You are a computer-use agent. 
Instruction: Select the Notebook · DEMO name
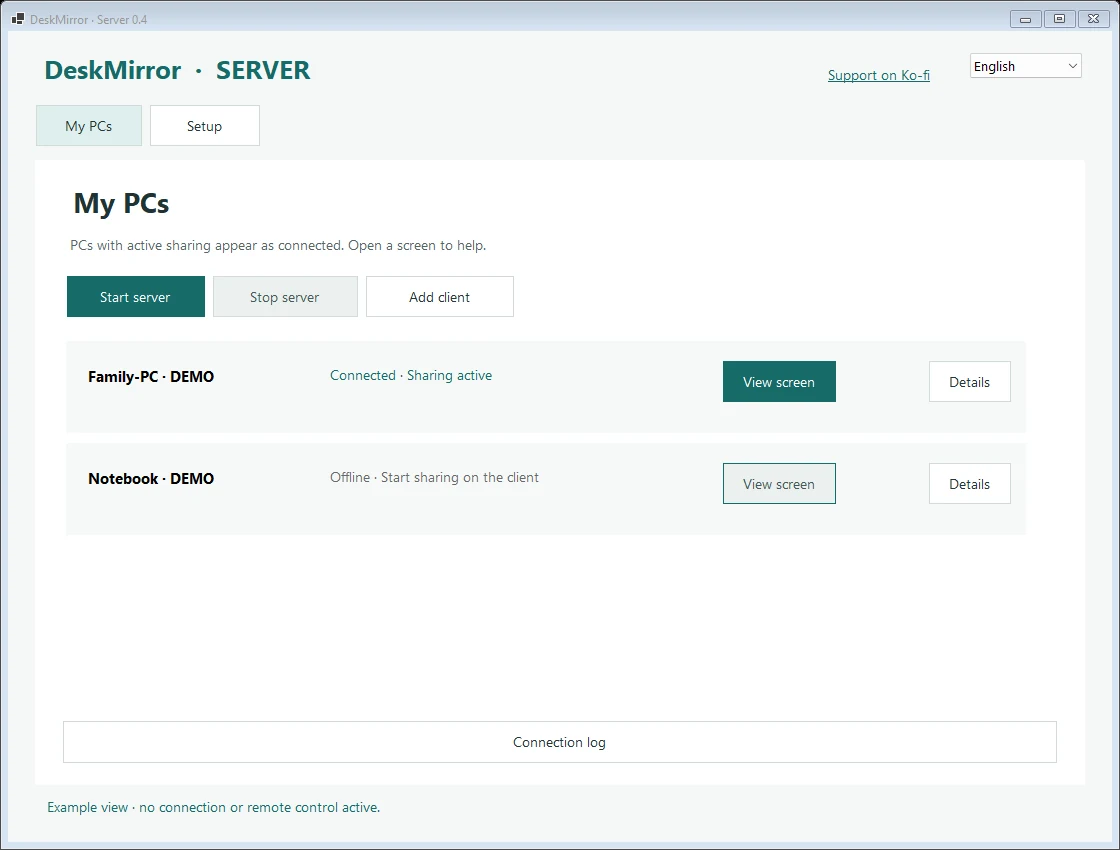[151, 479]
